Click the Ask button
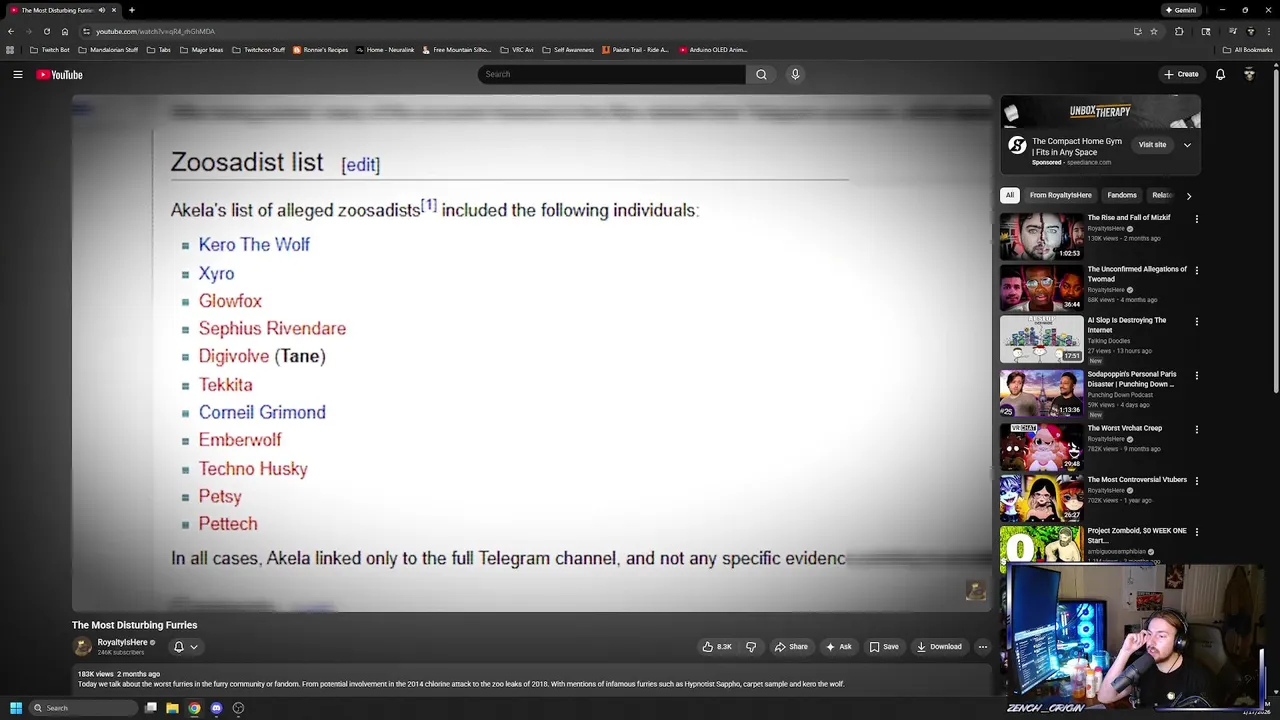The image size is (1280, 720). pyautogui.click(x=838, y=647)
